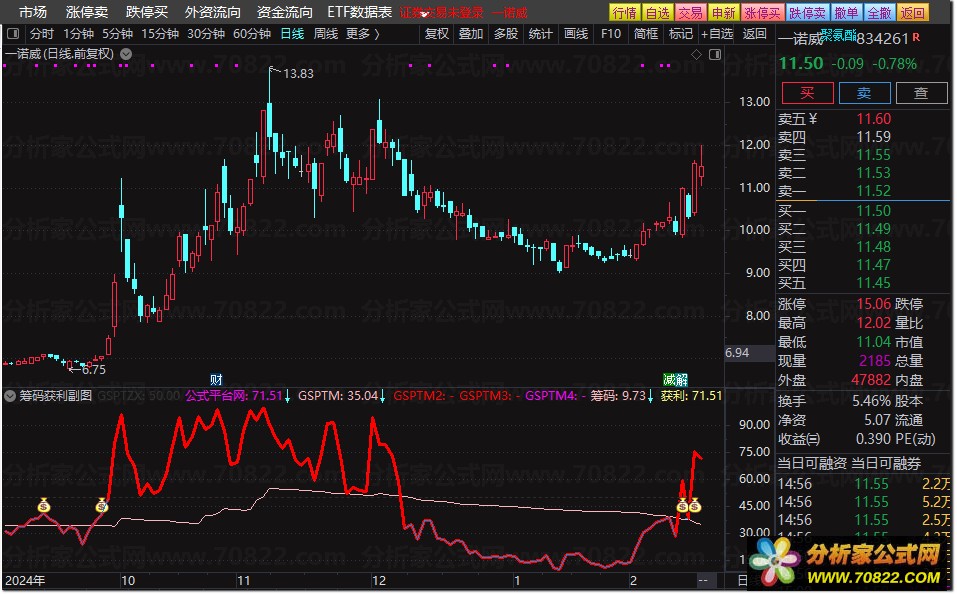Click the 撤单 button
The image size is (957, 594).
pos(846,13)
